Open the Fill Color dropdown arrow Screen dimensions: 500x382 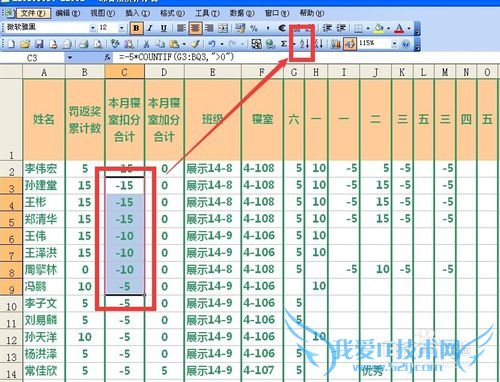(388, 28)
